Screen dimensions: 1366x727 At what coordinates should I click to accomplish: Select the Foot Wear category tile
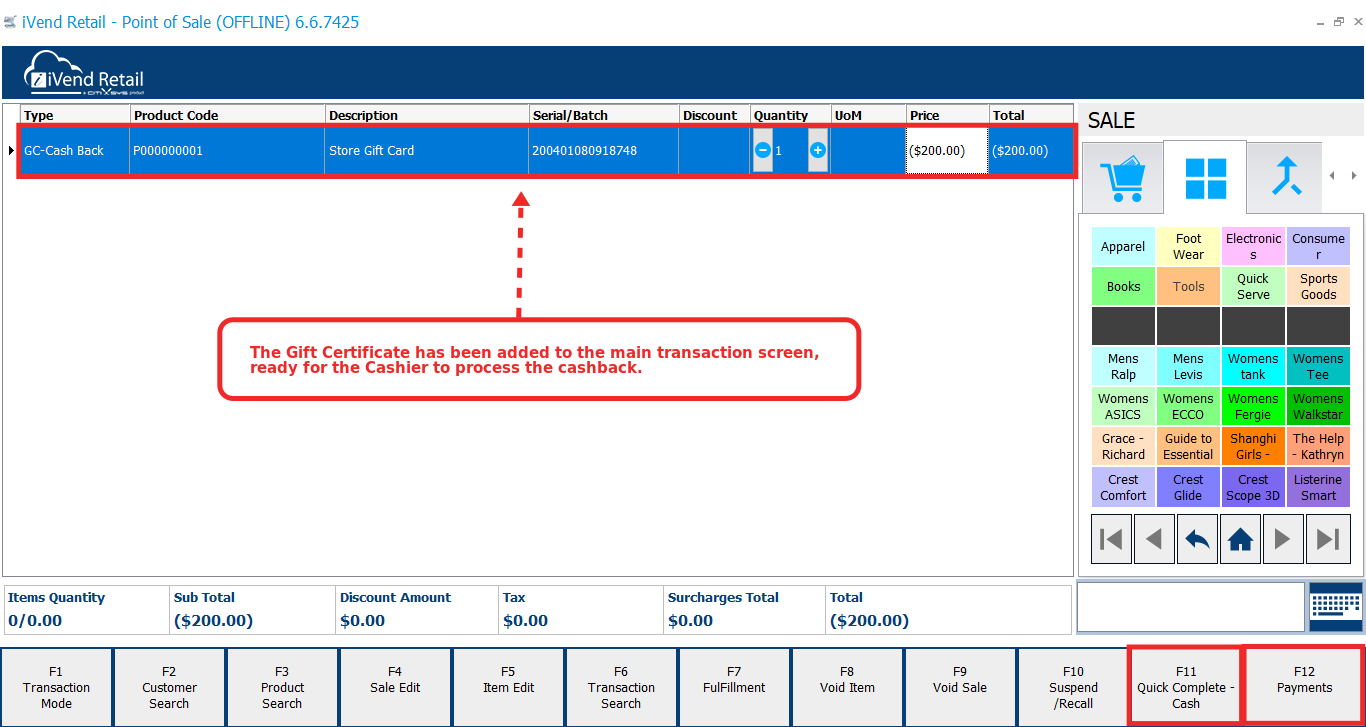pyautogui.click(x=1188, y=246)
